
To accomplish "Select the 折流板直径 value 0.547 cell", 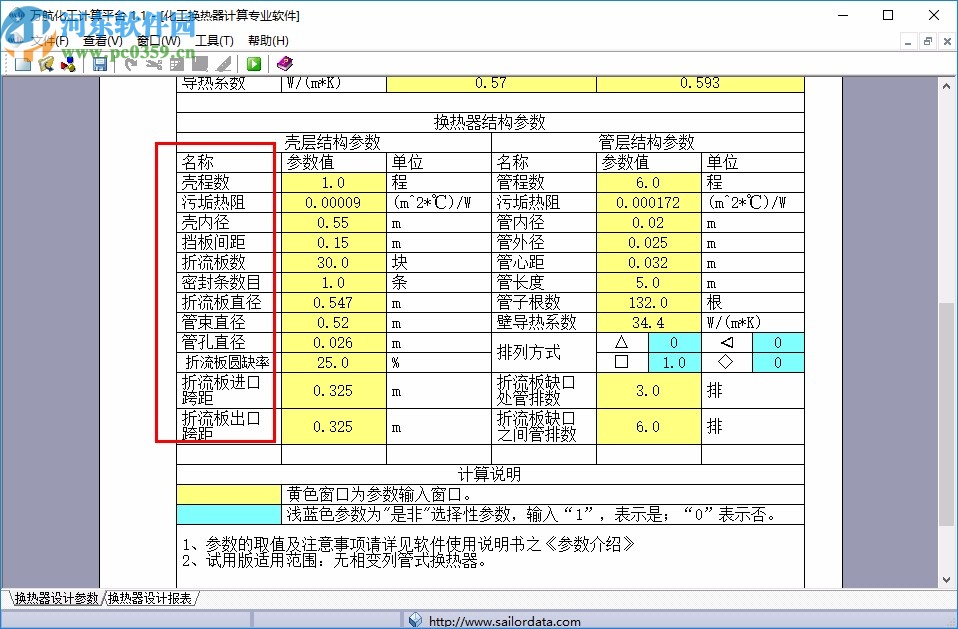I will [334, 303].
